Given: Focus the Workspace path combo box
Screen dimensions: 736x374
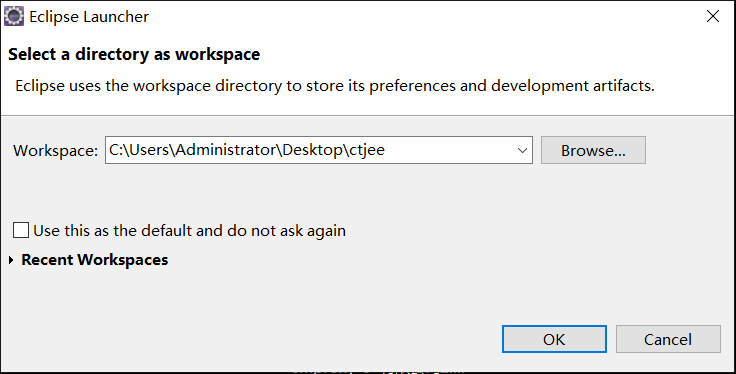Looking at the screenshot, I should [x=319, y=150].
